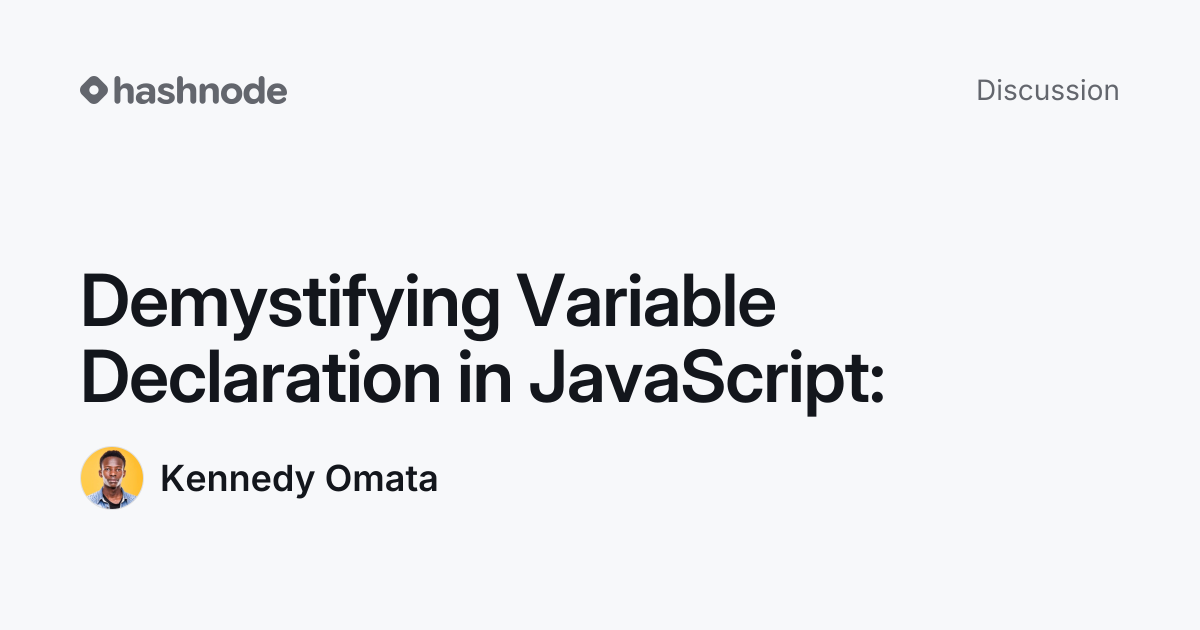Viewport: 1200px width, 630px height.
Task: Select the Discussion label
Action: coord(1047,90)
